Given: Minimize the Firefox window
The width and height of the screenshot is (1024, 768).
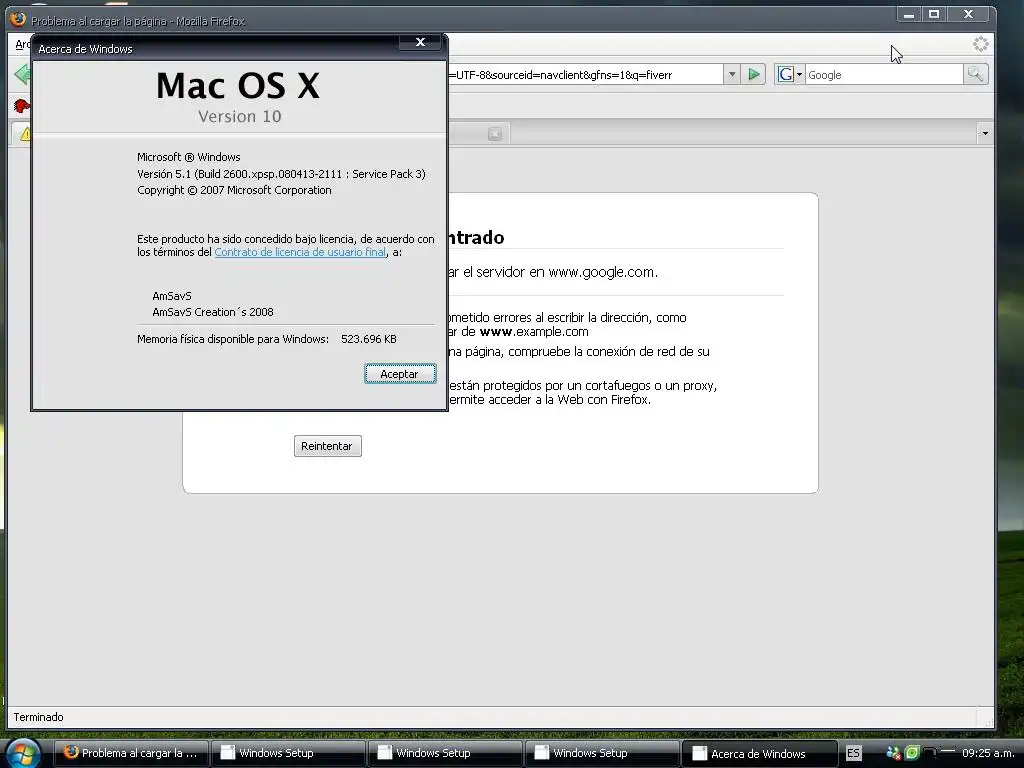Looking at the screenshot, I should pyautogui.click(x=908, y=14).
